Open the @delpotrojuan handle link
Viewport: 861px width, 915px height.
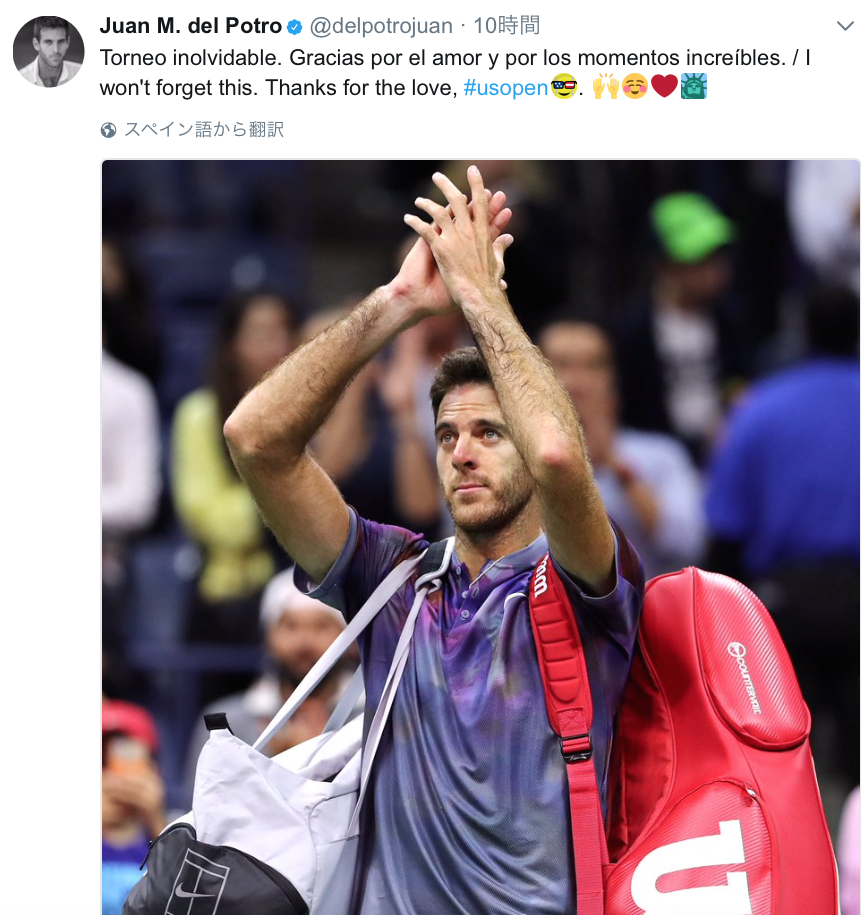coord(381,26)
